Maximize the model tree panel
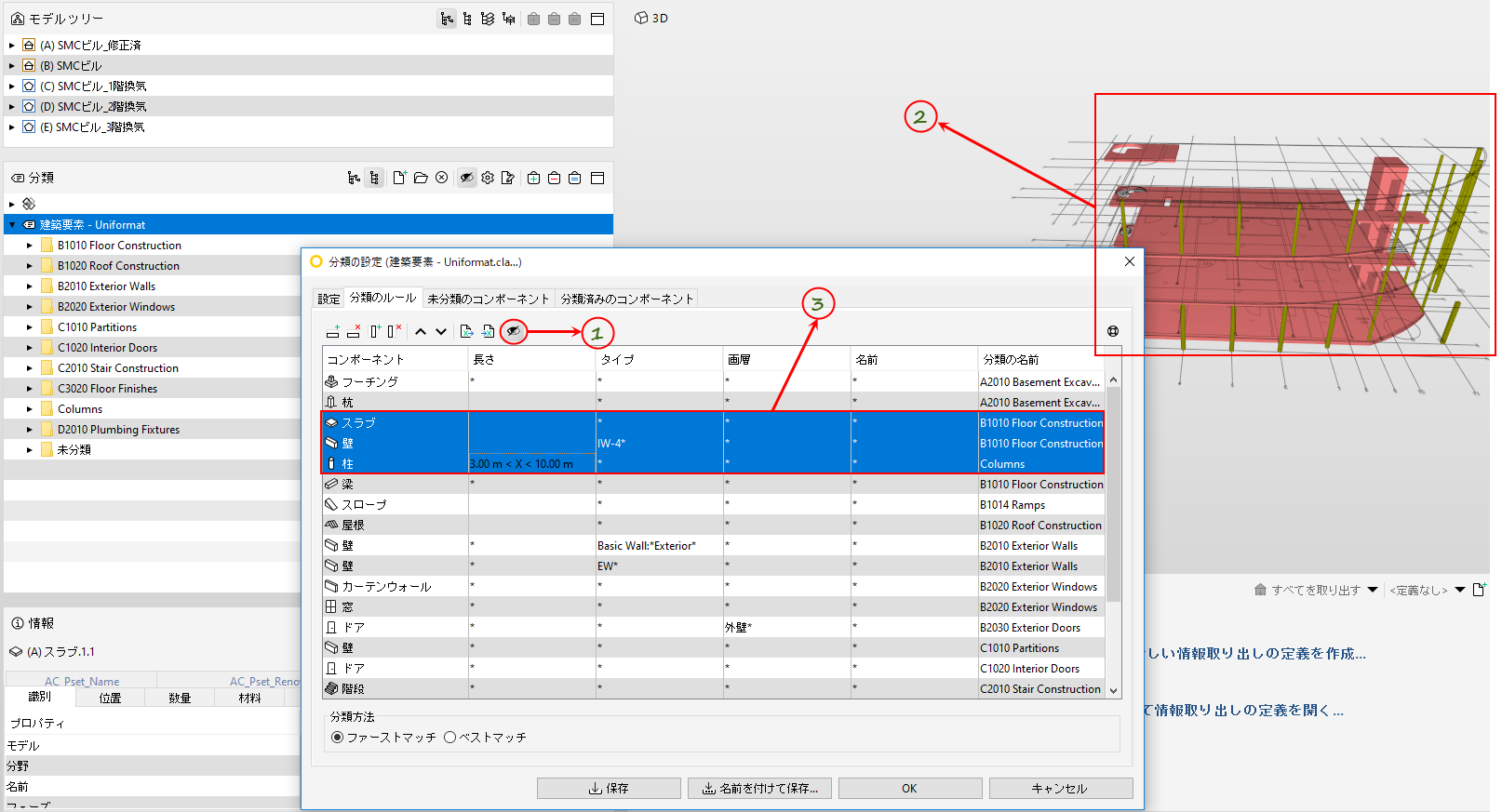 coord(597,19)
